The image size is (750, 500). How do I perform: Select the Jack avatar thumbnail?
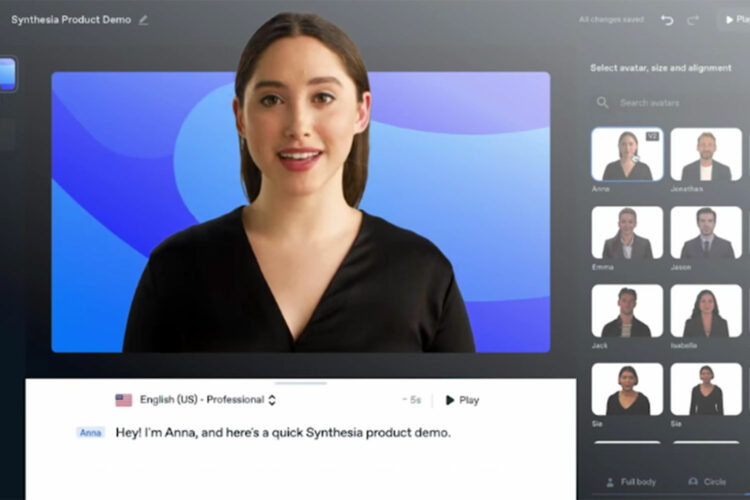627,311
